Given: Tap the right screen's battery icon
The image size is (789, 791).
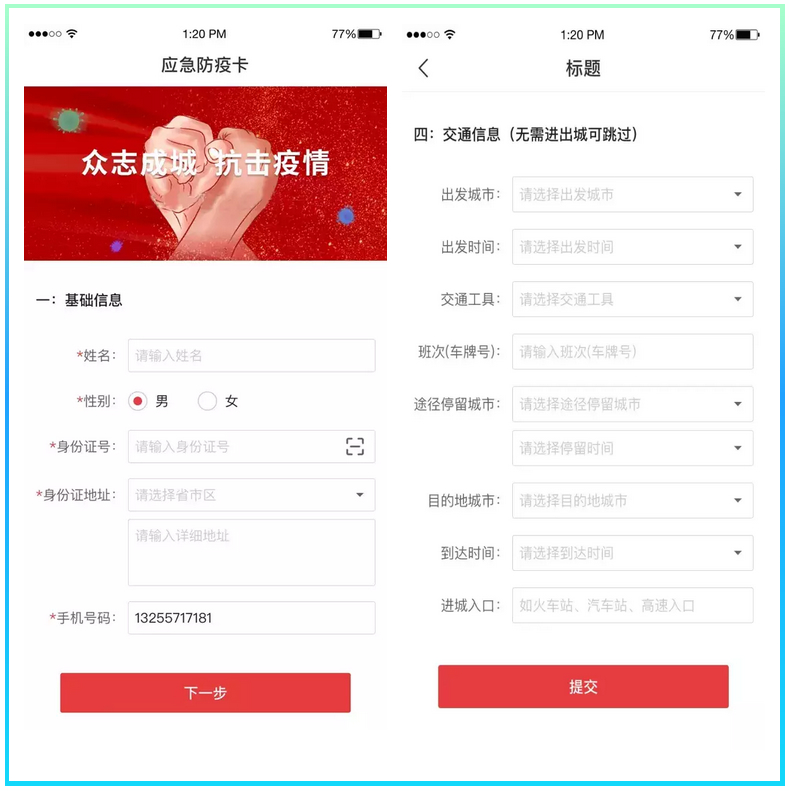Looking at the screenshot, I should coord(747,35).
